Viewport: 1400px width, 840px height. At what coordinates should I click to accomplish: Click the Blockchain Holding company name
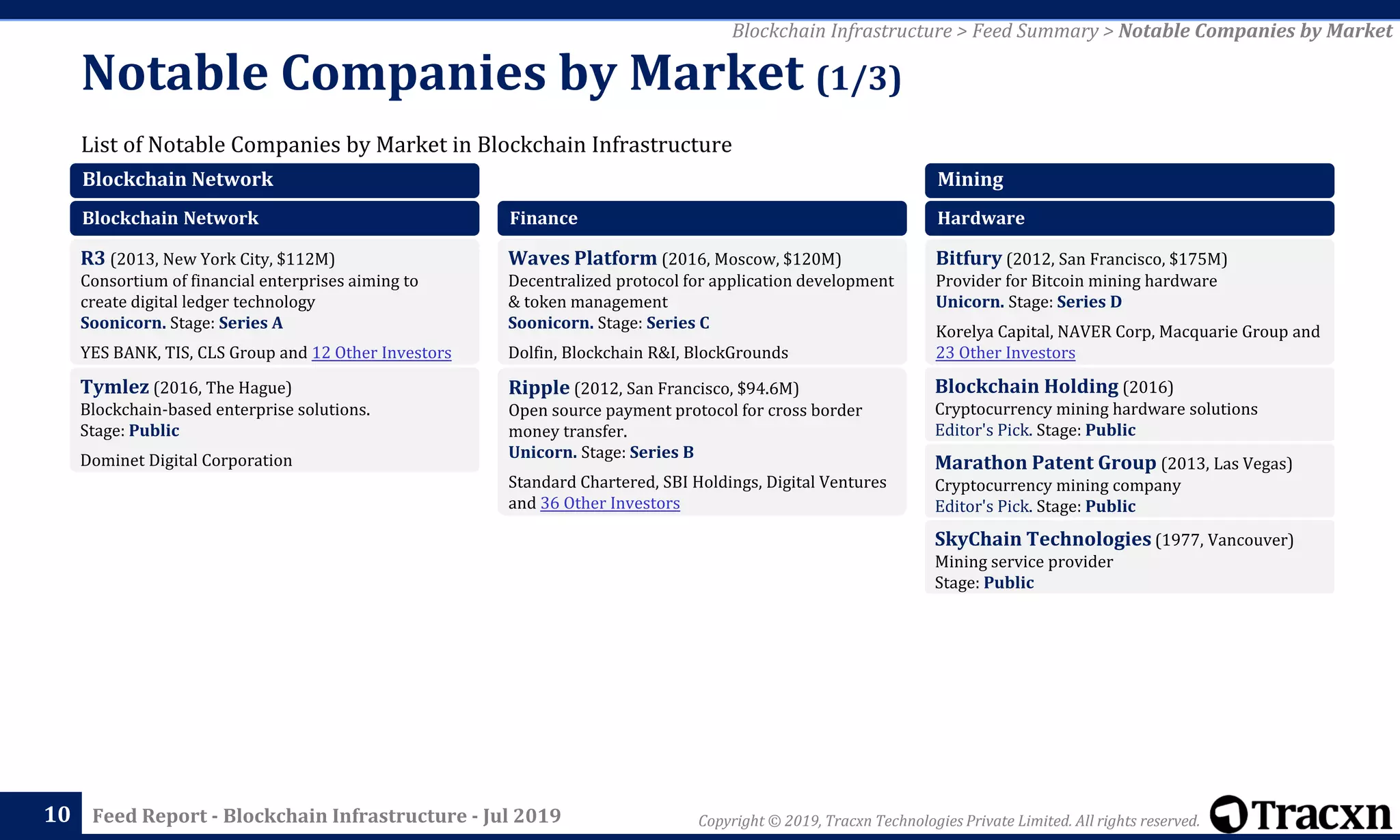[x=1027, y=386]
